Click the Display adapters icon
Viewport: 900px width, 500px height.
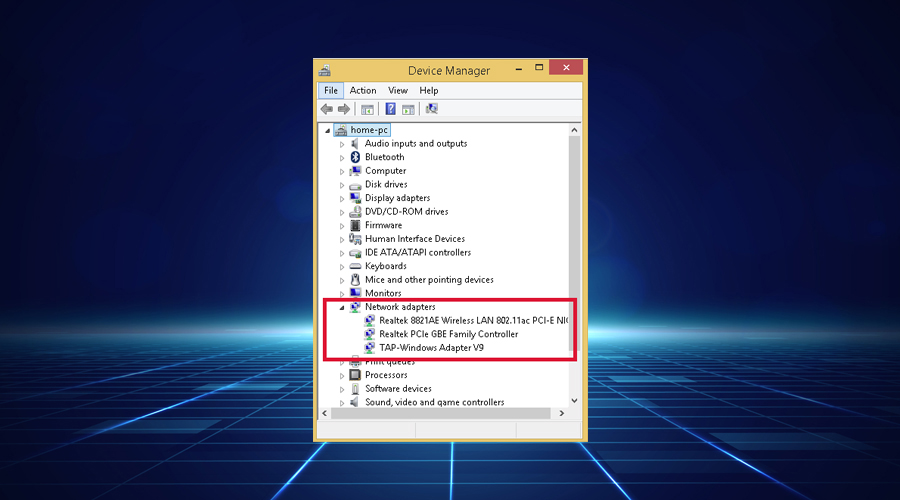[355, 198]
